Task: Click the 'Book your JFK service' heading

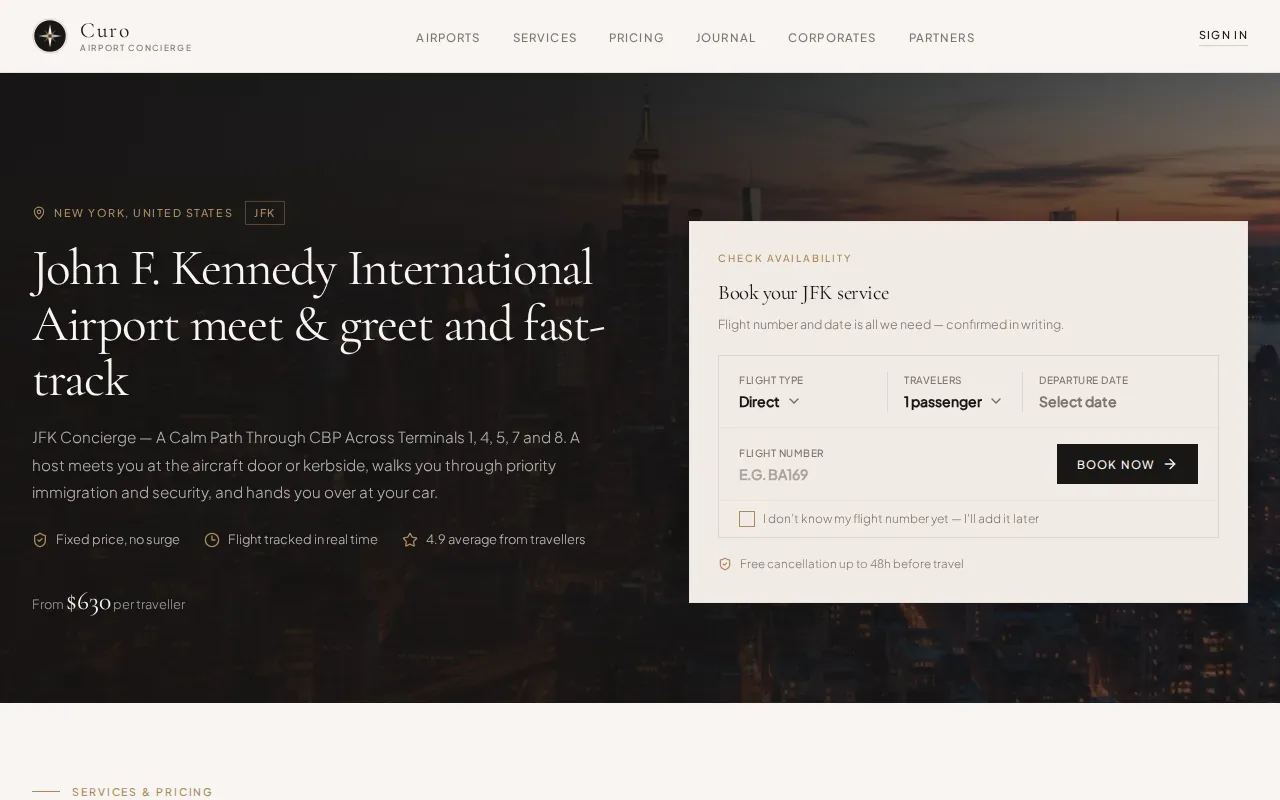Action: coord(803,293)
